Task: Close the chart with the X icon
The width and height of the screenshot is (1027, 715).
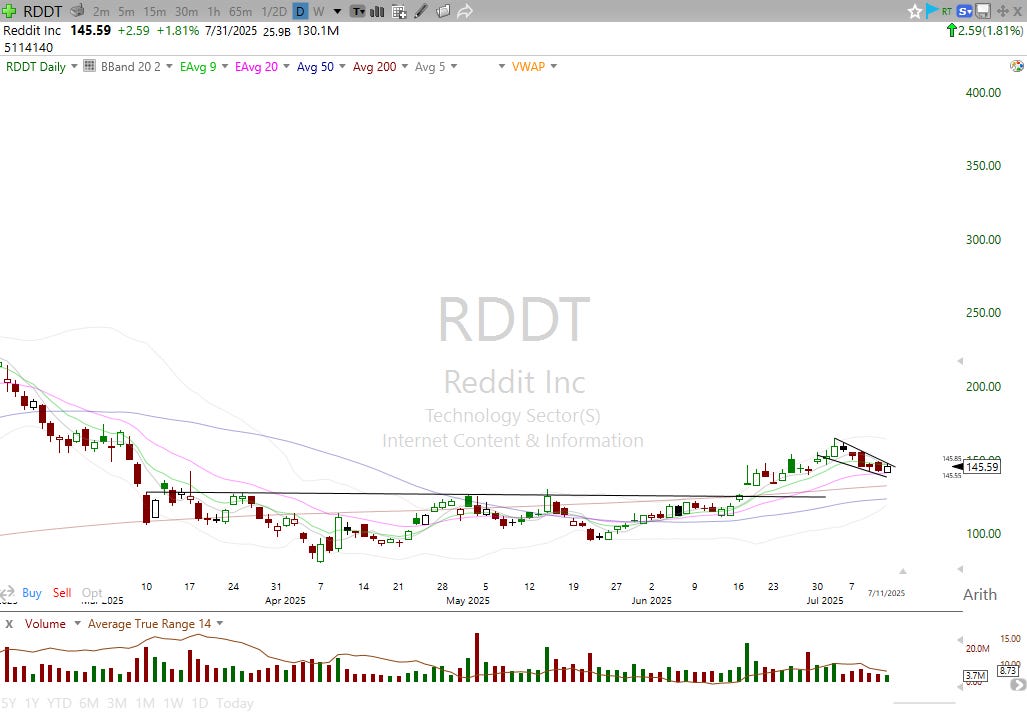Action: click(x=1018, y=11)
